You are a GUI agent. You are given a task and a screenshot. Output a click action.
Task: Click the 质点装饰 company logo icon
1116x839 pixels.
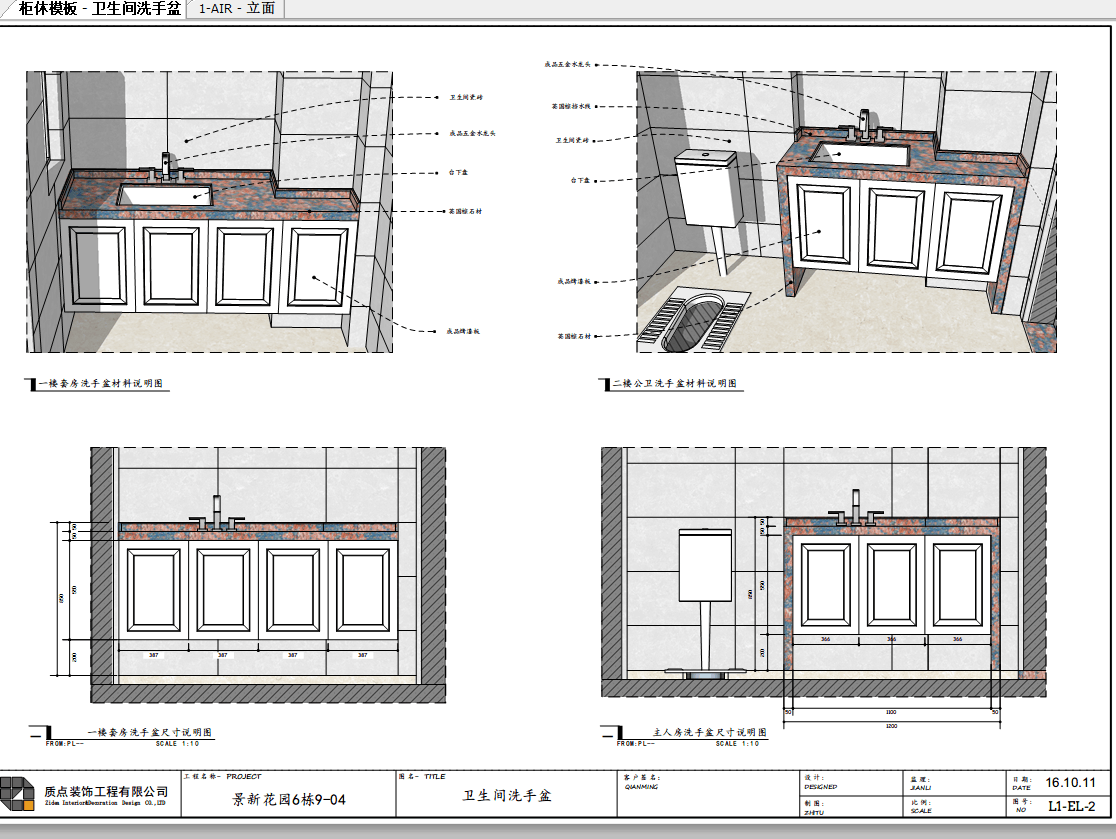coord(17,793)
